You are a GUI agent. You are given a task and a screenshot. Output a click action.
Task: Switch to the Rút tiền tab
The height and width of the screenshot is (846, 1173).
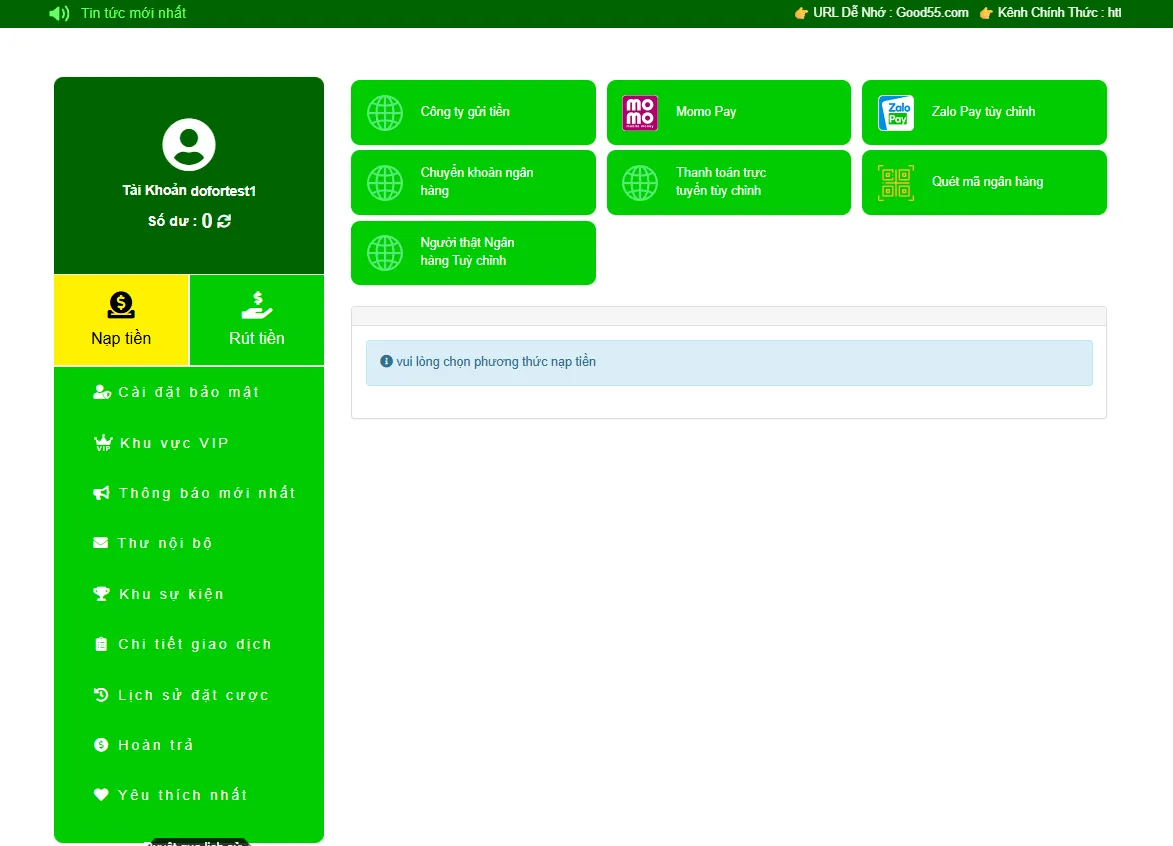[x=257, y=320]
